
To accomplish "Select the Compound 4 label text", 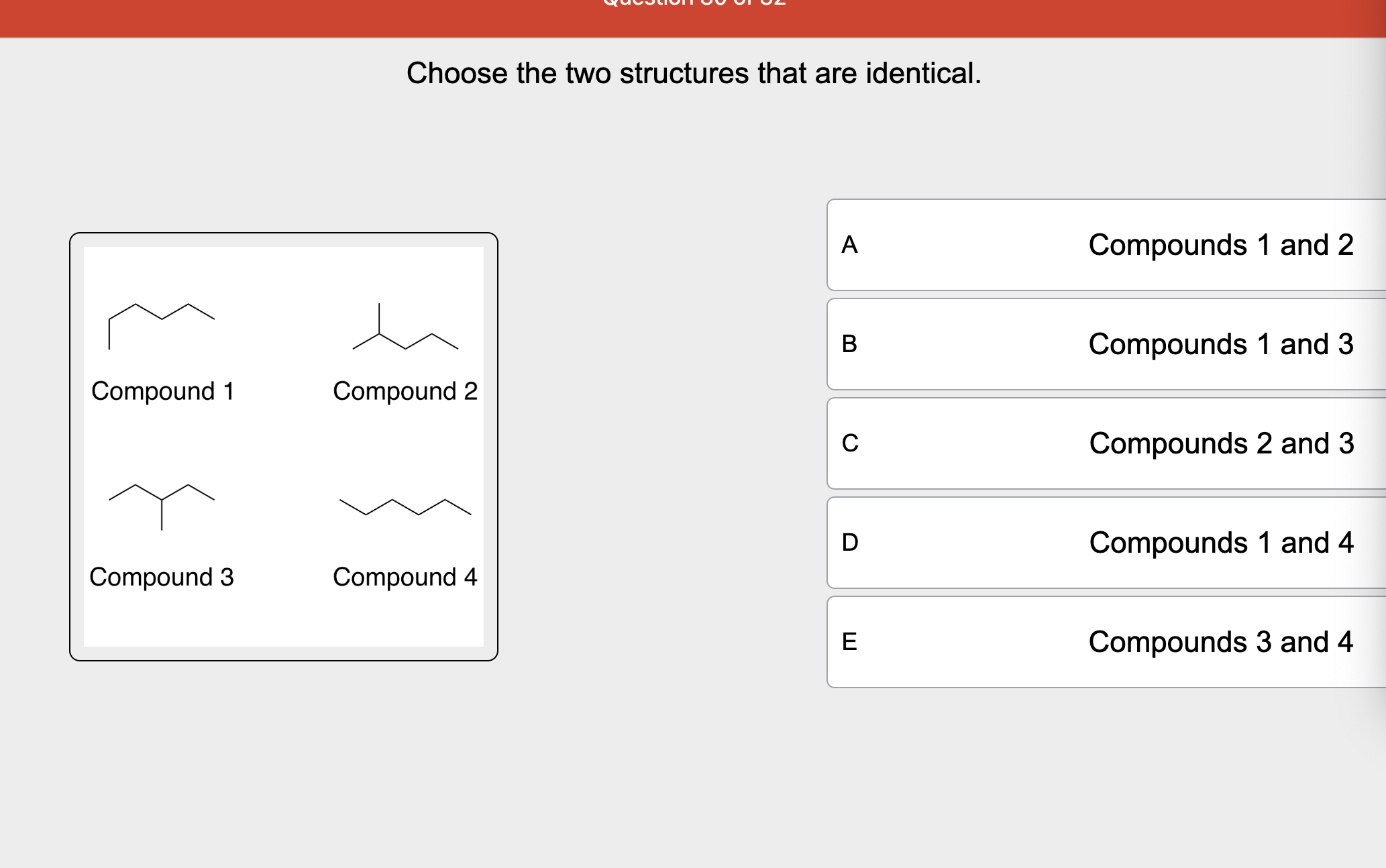I will pos(405,577).
